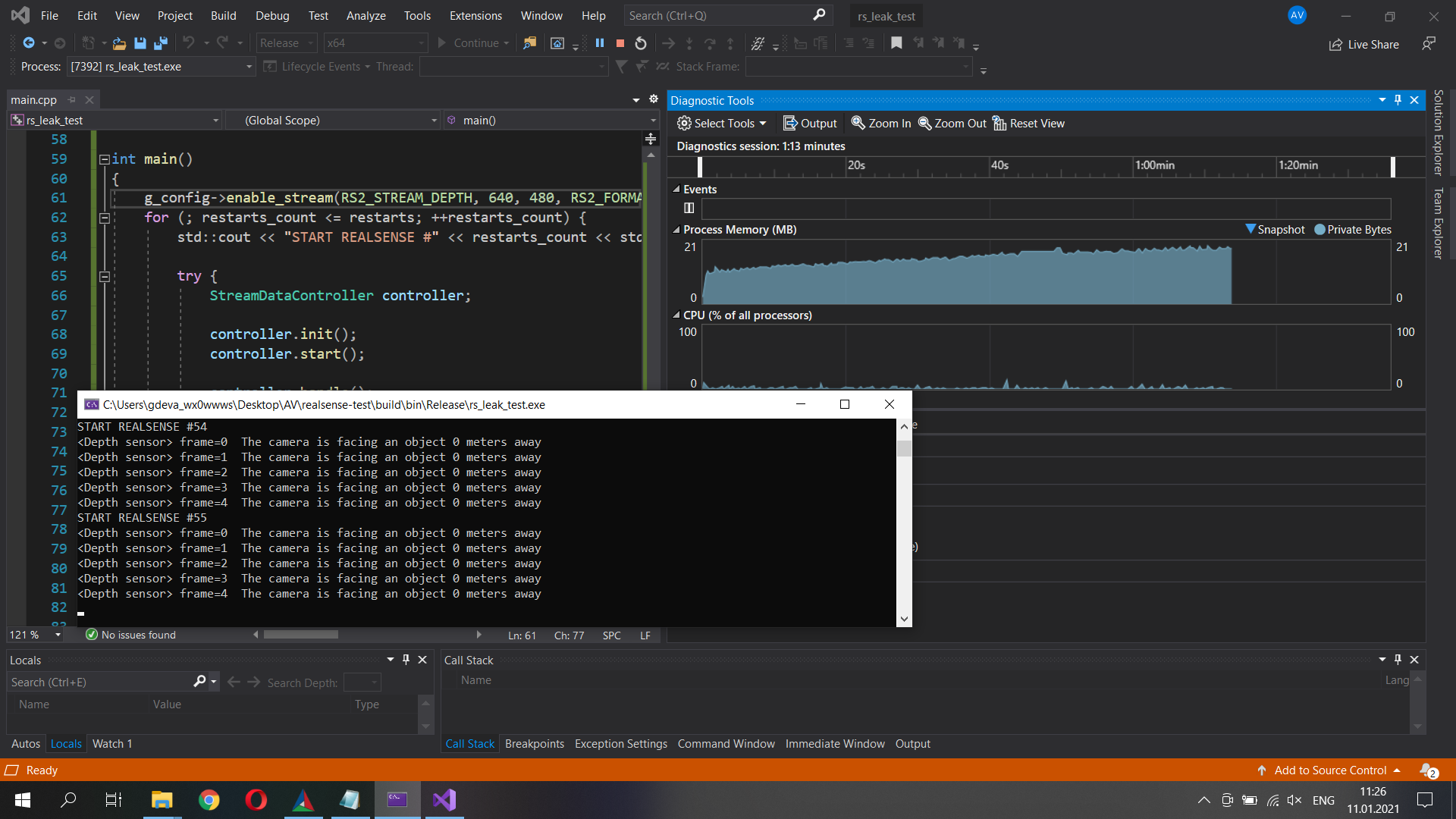1456x819 pixels.
Task: Pin the Diagnostic Tools window
Action: pos(1397,99)
